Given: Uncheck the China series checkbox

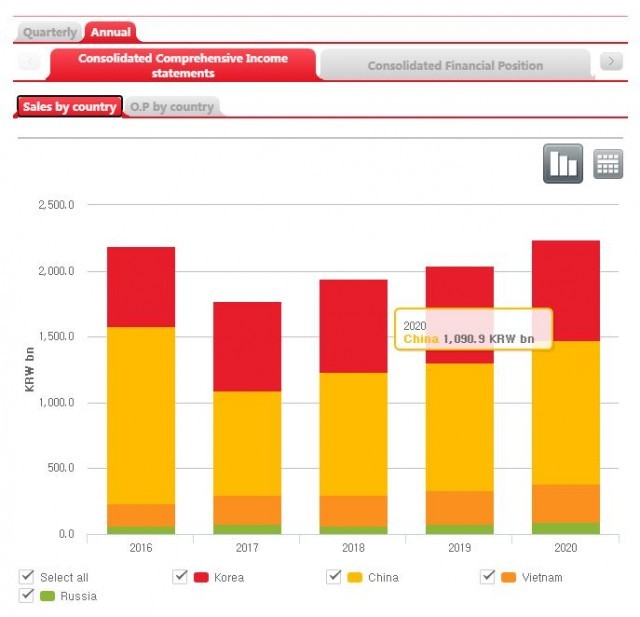Looking at the screenshot, I should pos(334,577).
